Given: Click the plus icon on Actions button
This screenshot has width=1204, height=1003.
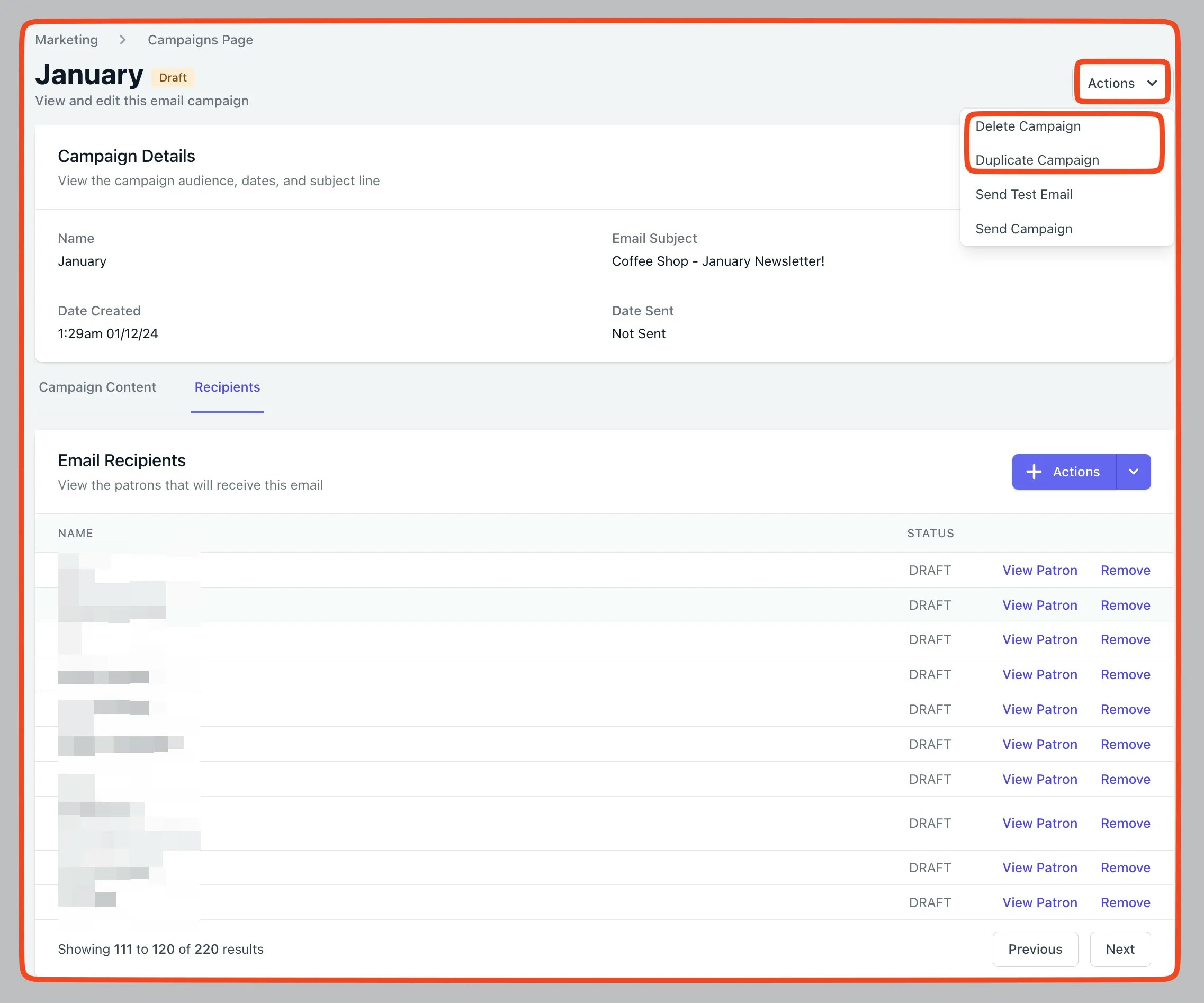Looking at the screenshot, I should [x=1033, y=472].
